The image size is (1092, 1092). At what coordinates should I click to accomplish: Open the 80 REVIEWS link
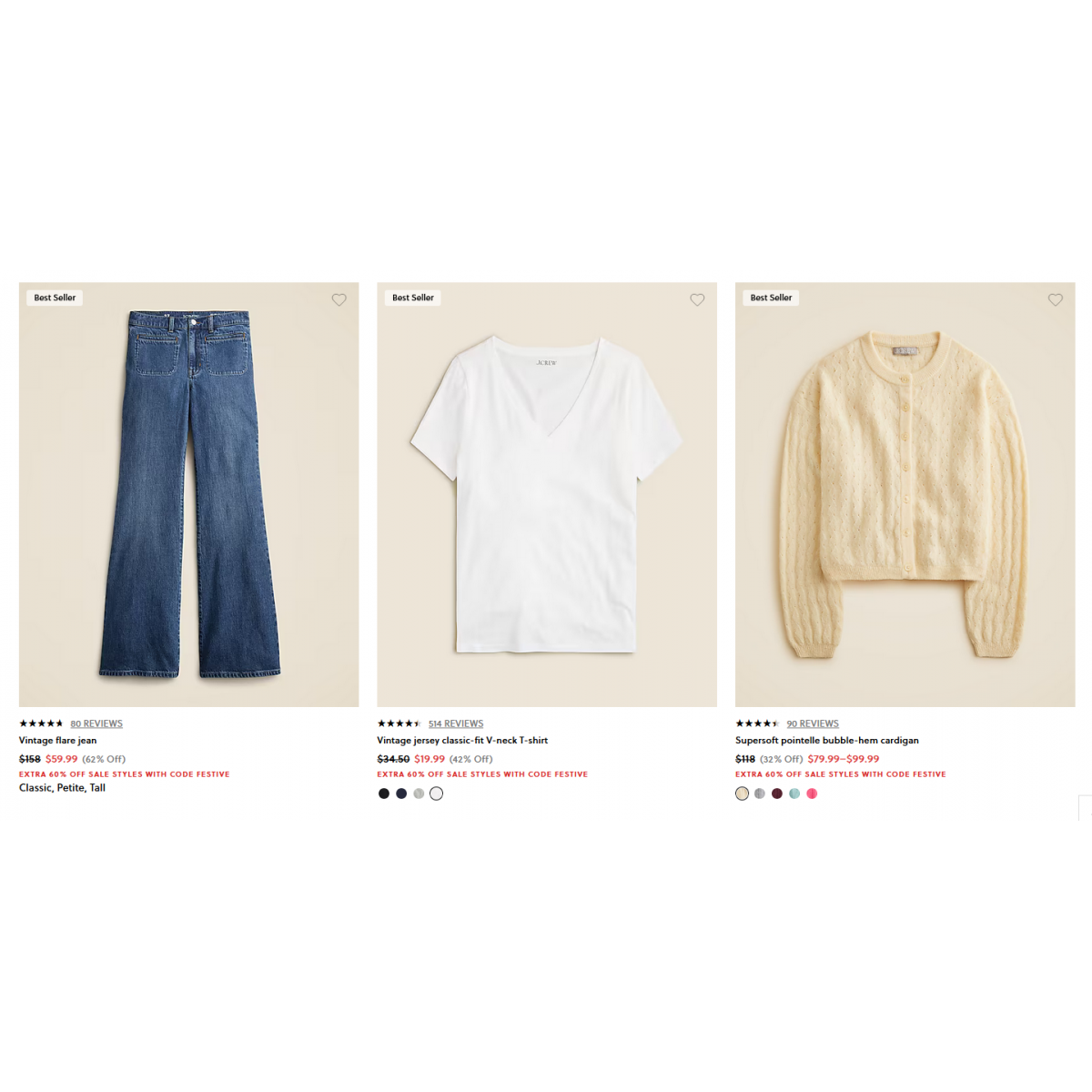point(96,723)
